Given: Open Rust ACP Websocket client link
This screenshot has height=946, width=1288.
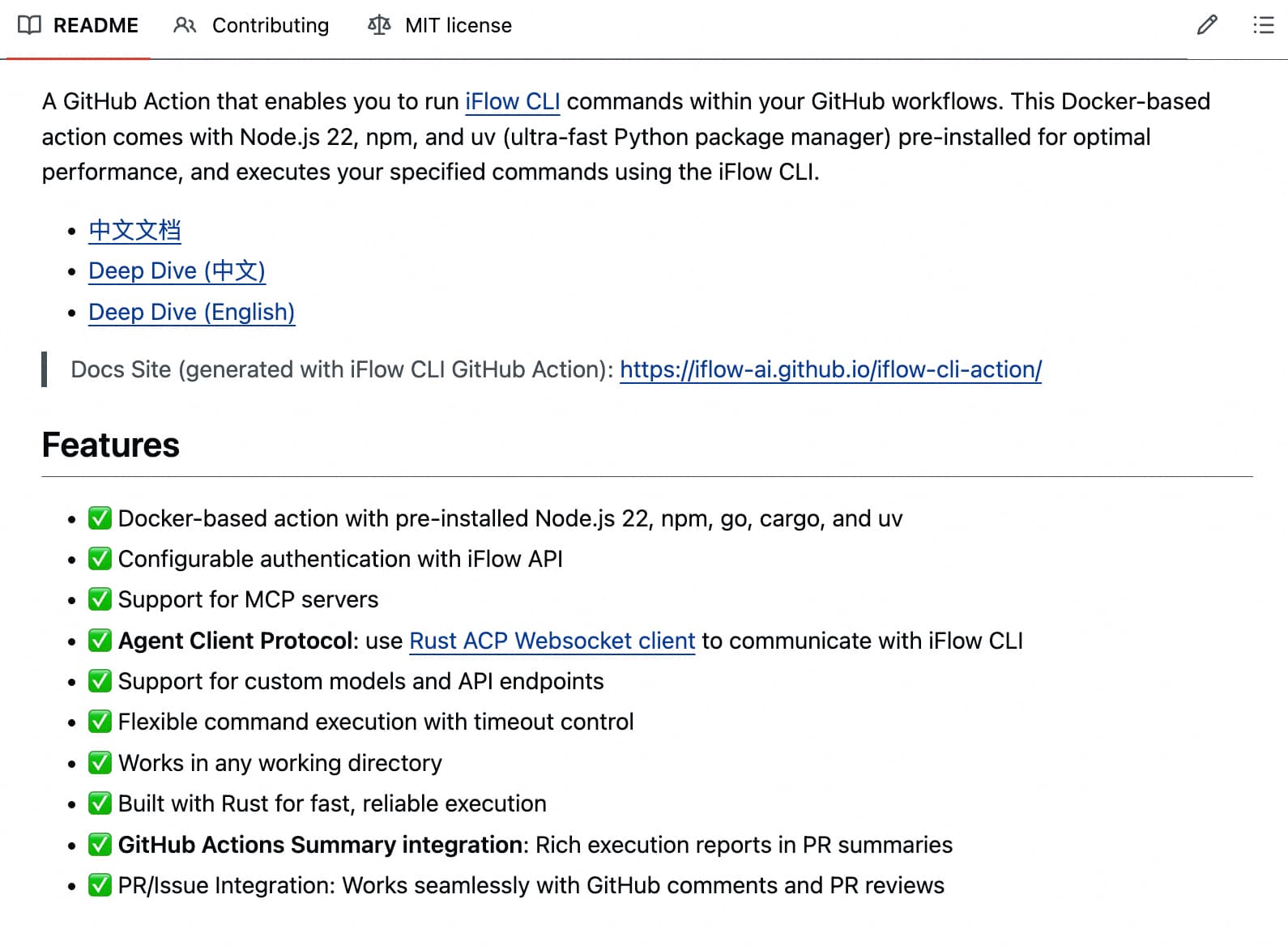Looking at the screenshot, I should (x=552, y=641).
